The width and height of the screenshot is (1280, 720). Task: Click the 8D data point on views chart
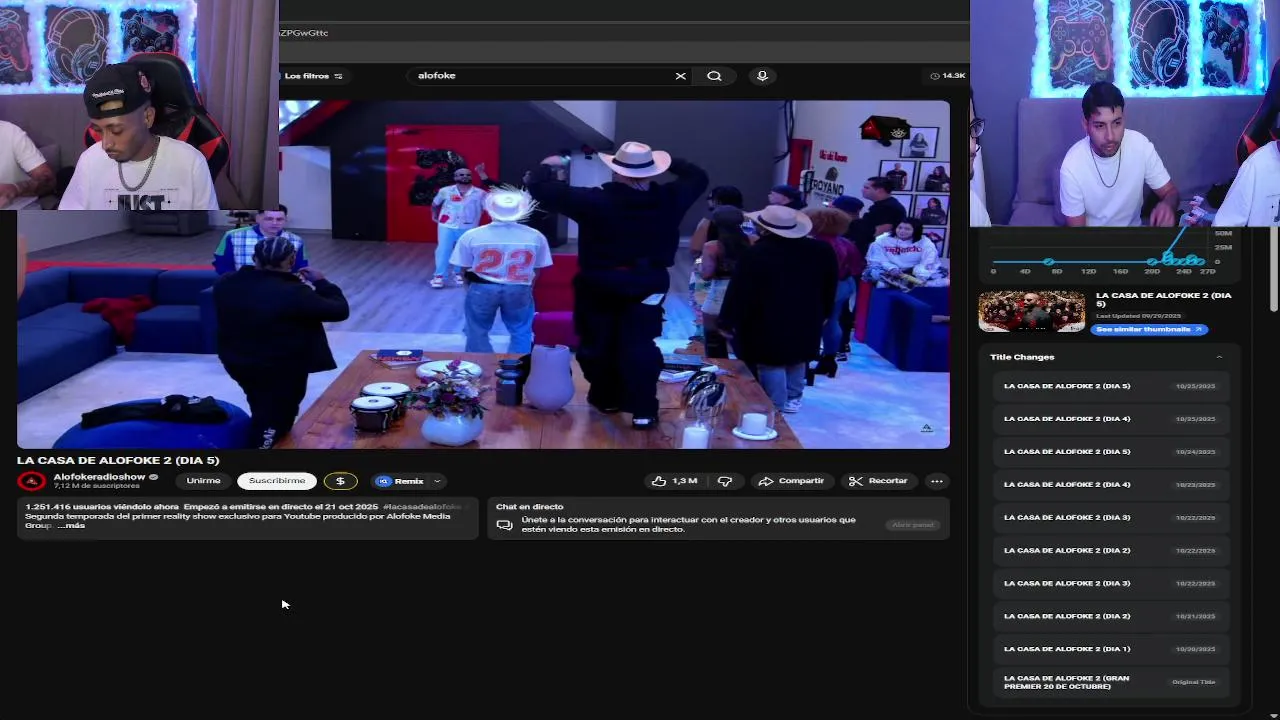pyautogui.click(x=1049, y=262)
